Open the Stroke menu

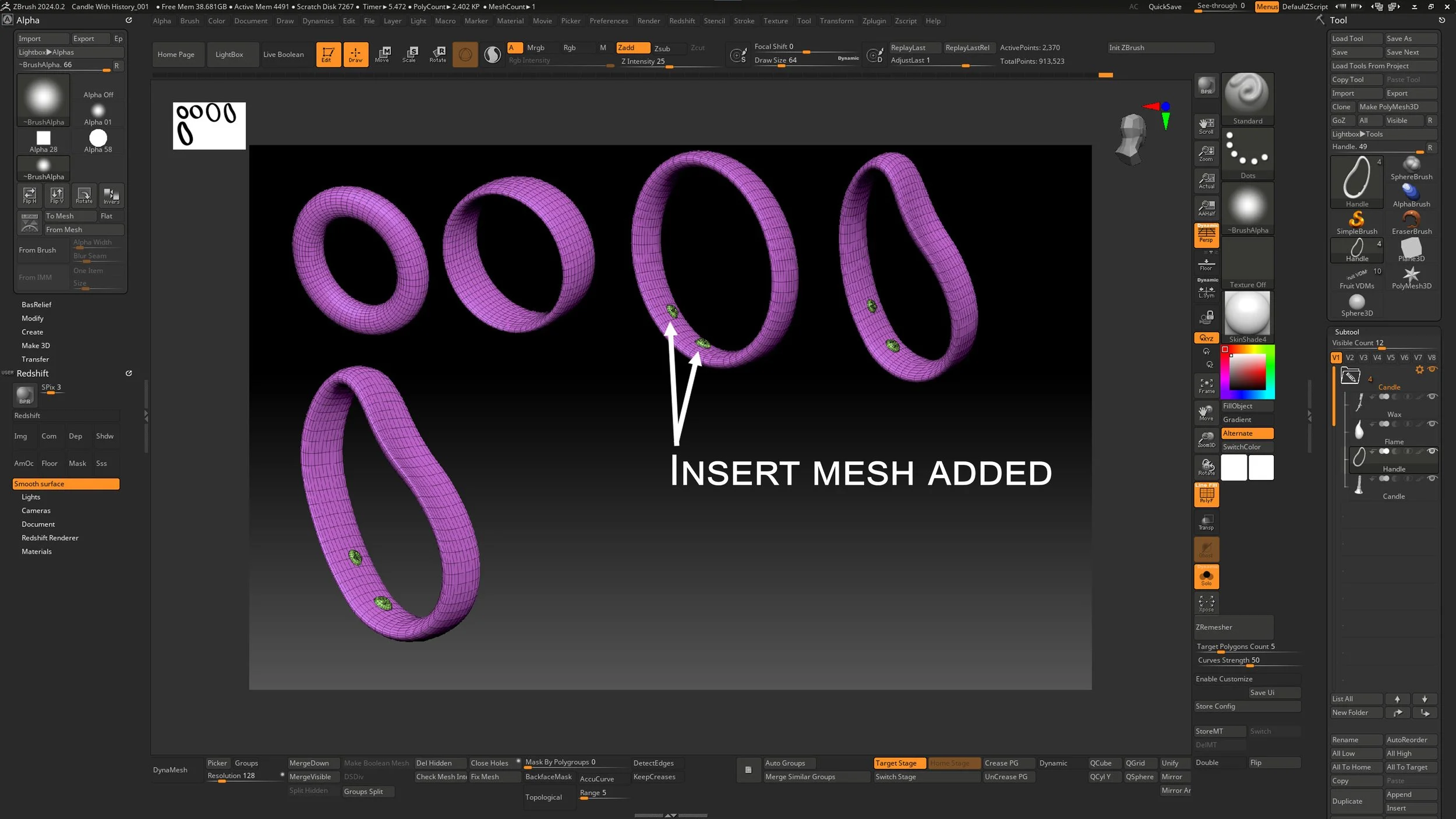point(744,21)
